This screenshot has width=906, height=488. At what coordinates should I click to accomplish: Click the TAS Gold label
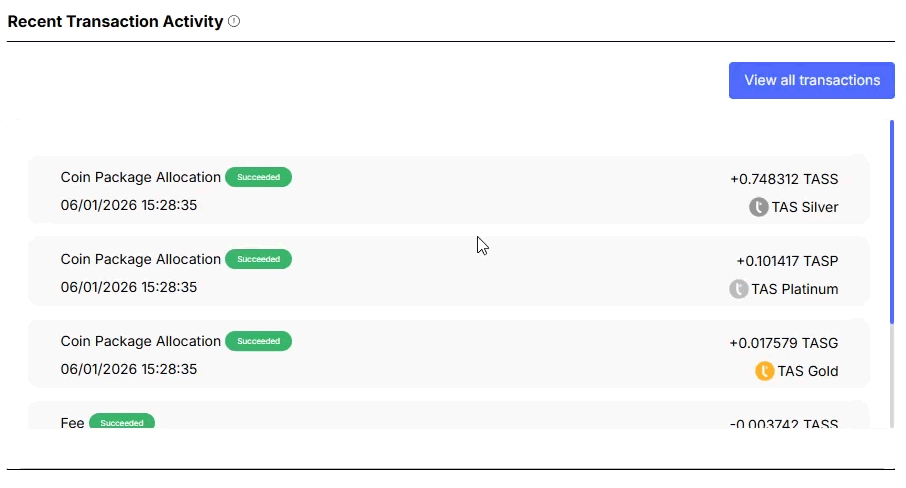click(808, 371)
